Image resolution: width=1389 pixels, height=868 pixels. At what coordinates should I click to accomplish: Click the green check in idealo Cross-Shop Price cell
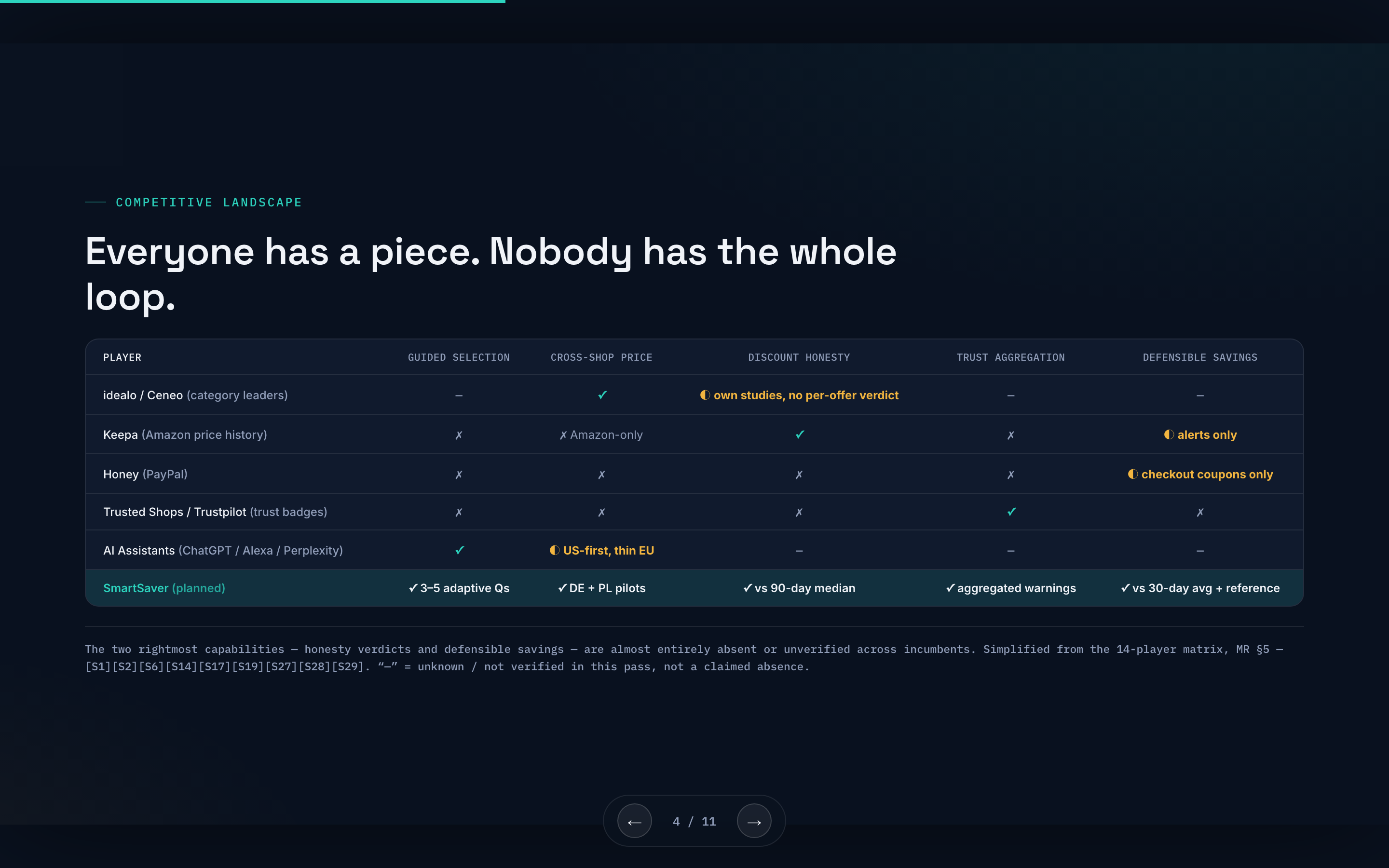click(x=602, y=395)
